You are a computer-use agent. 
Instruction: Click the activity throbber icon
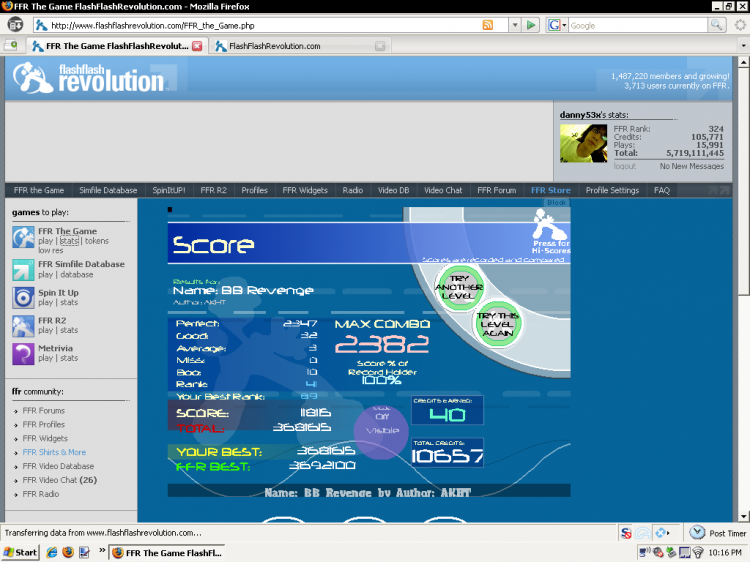pos(740,25)
